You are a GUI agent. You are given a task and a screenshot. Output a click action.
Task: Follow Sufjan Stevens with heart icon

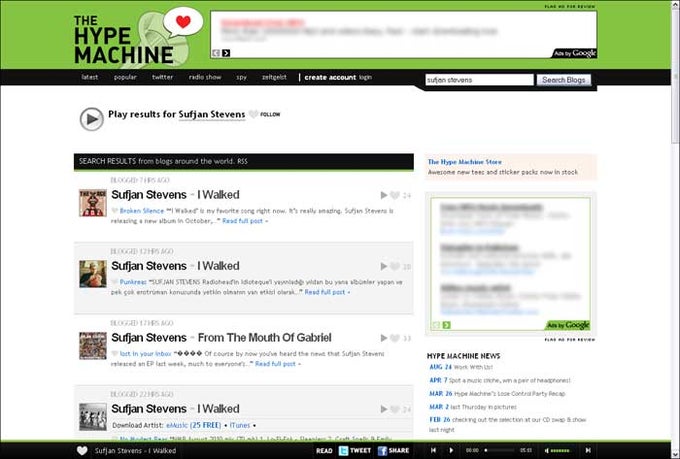[254, 115]
